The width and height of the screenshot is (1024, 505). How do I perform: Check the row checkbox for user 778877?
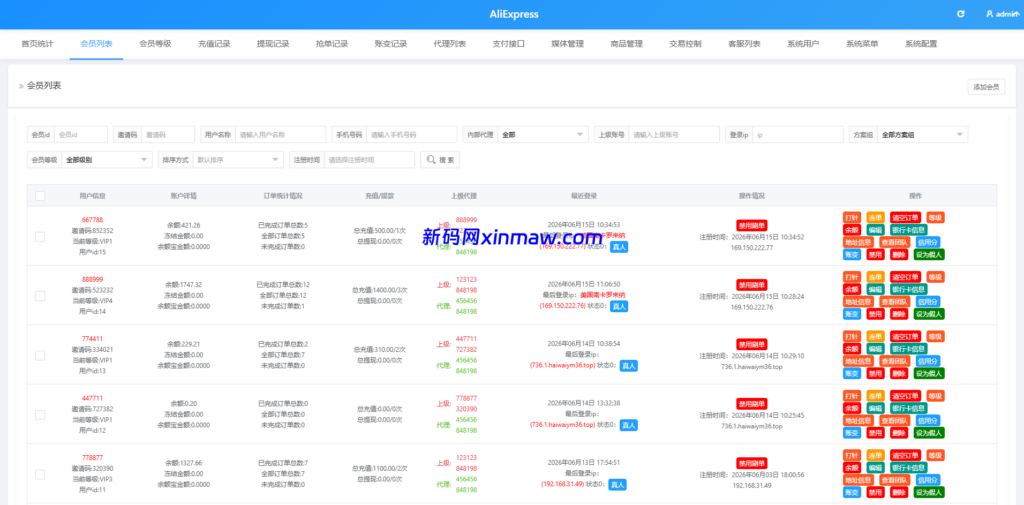40,474
